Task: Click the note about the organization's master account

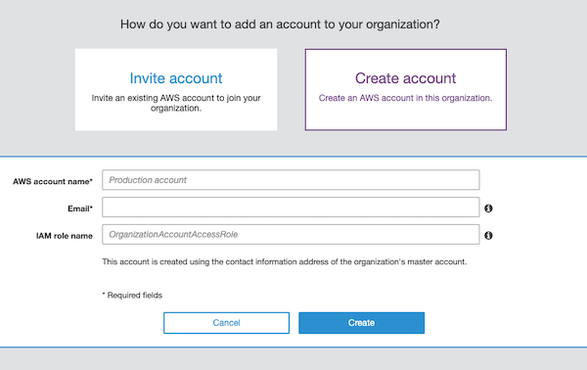Action: point(285,262)
